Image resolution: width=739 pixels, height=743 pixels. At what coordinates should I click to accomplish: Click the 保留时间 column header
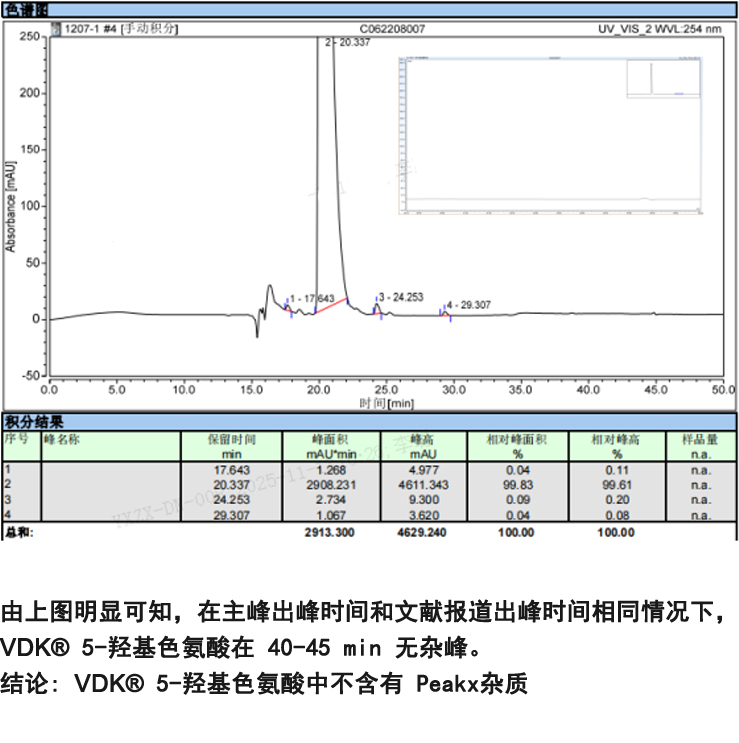231,439
